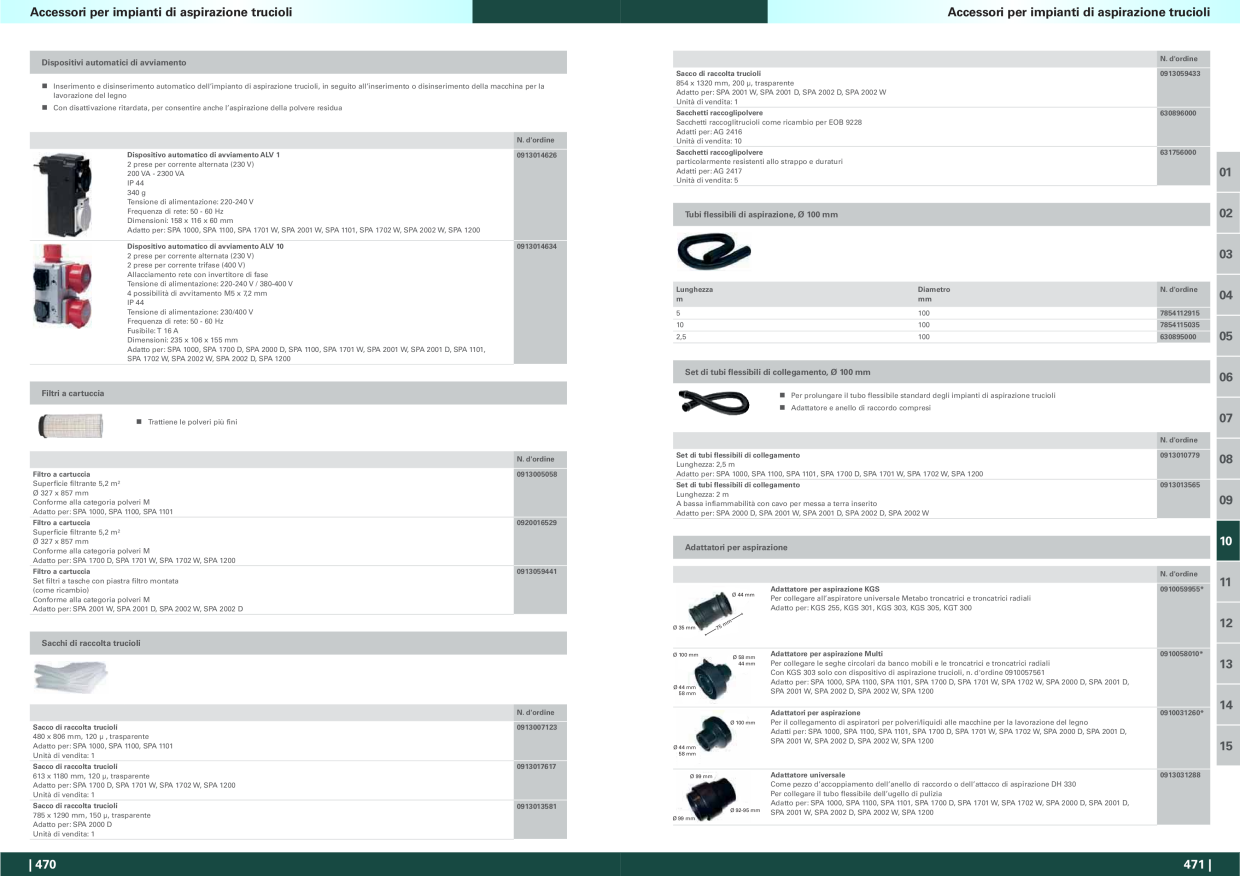The height and width of the screenshot is (876, 1240).
Task: Click hose order number 7854112915
Action: click(1180, 313)
